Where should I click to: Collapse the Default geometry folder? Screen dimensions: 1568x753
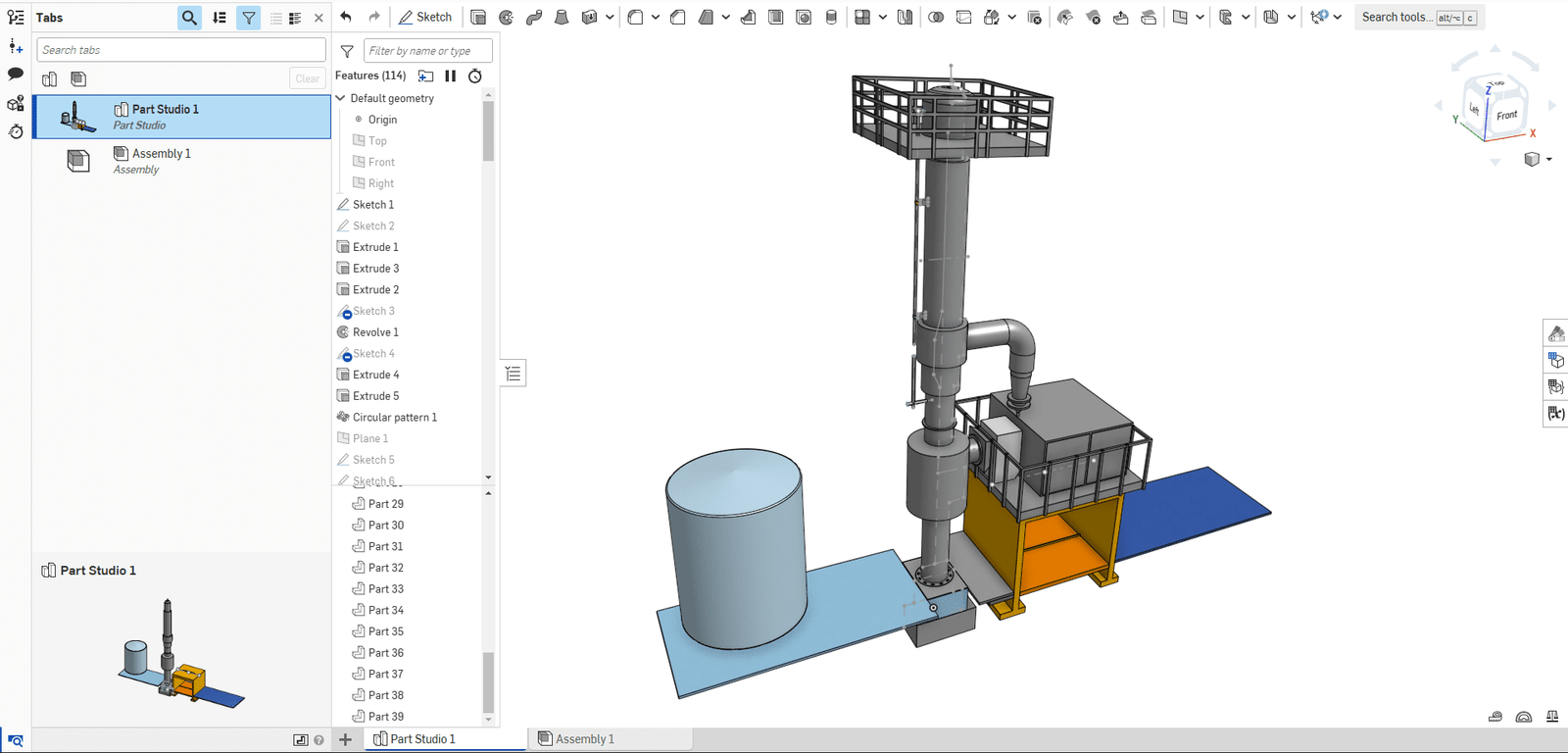click(341, 98)
